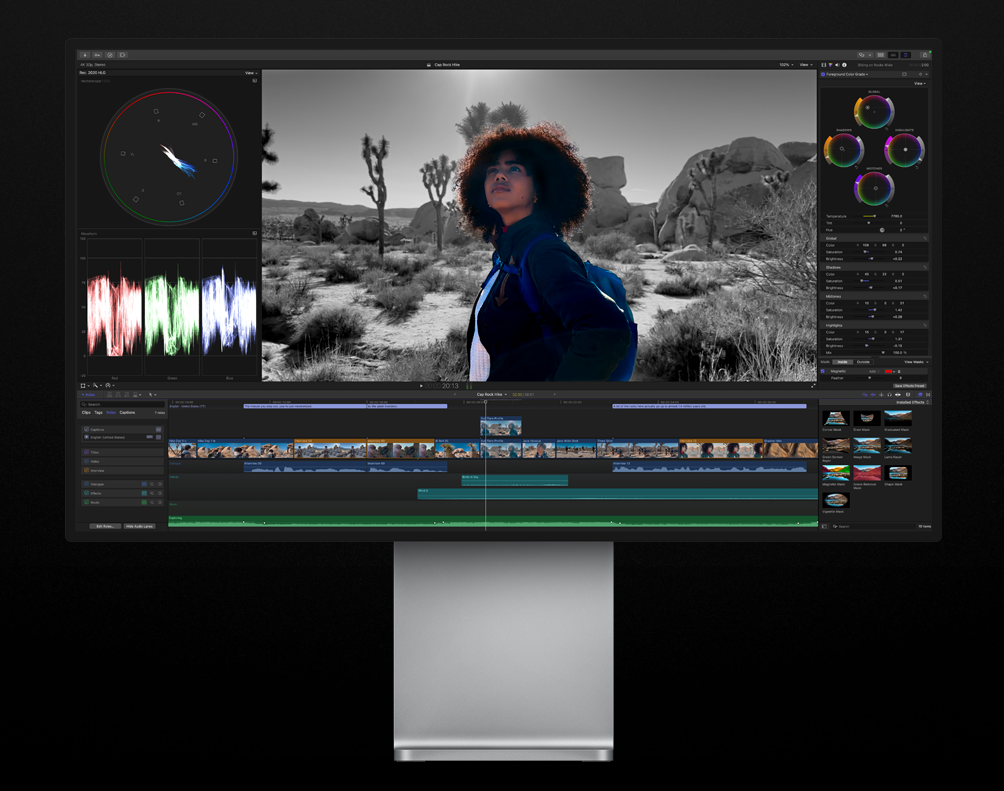This screenshot has height=791, width=1004.
Task: Click the Share export icon
Action: point(925,55)
